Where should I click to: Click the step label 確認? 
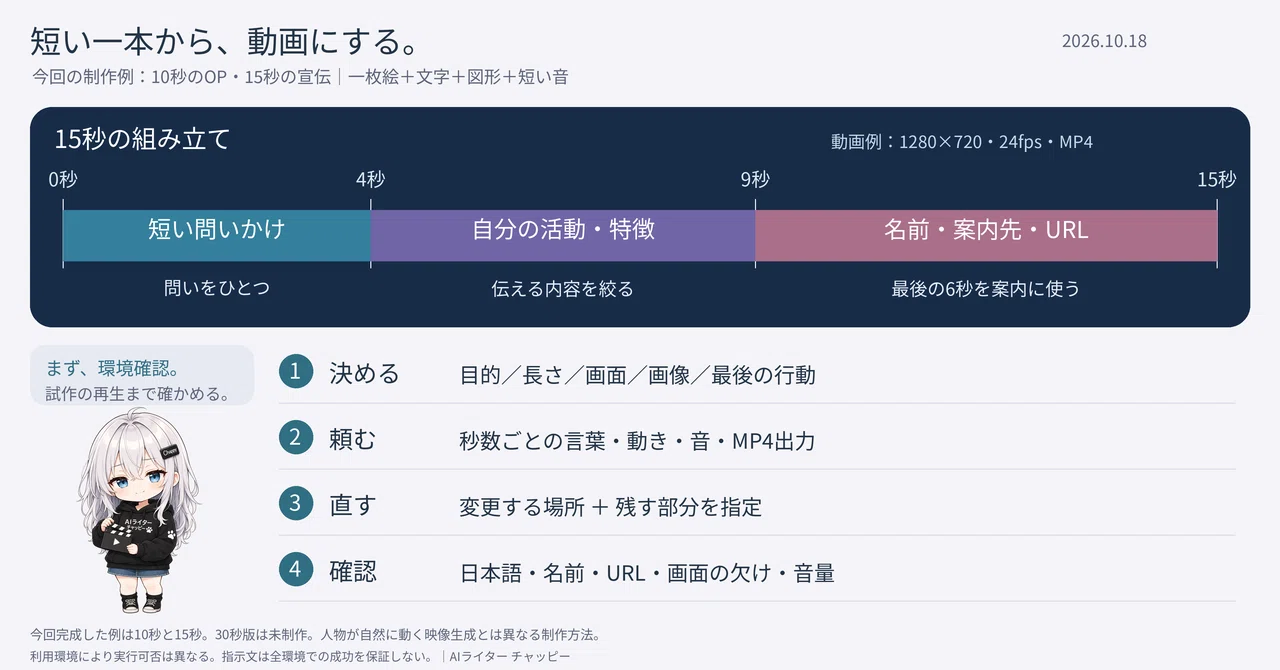tap(353, 571)
